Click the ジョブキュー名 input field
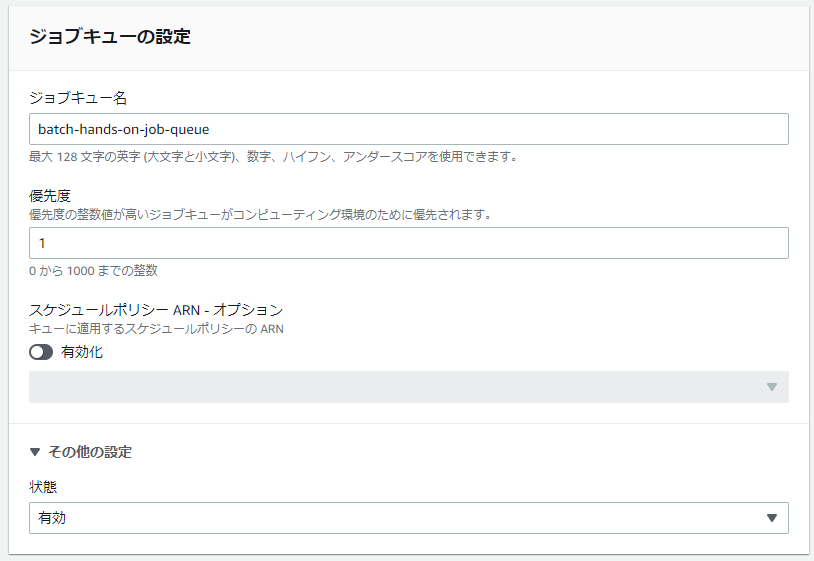The height and width of the screenshot is (561, 814). click(x=409, y=129)
